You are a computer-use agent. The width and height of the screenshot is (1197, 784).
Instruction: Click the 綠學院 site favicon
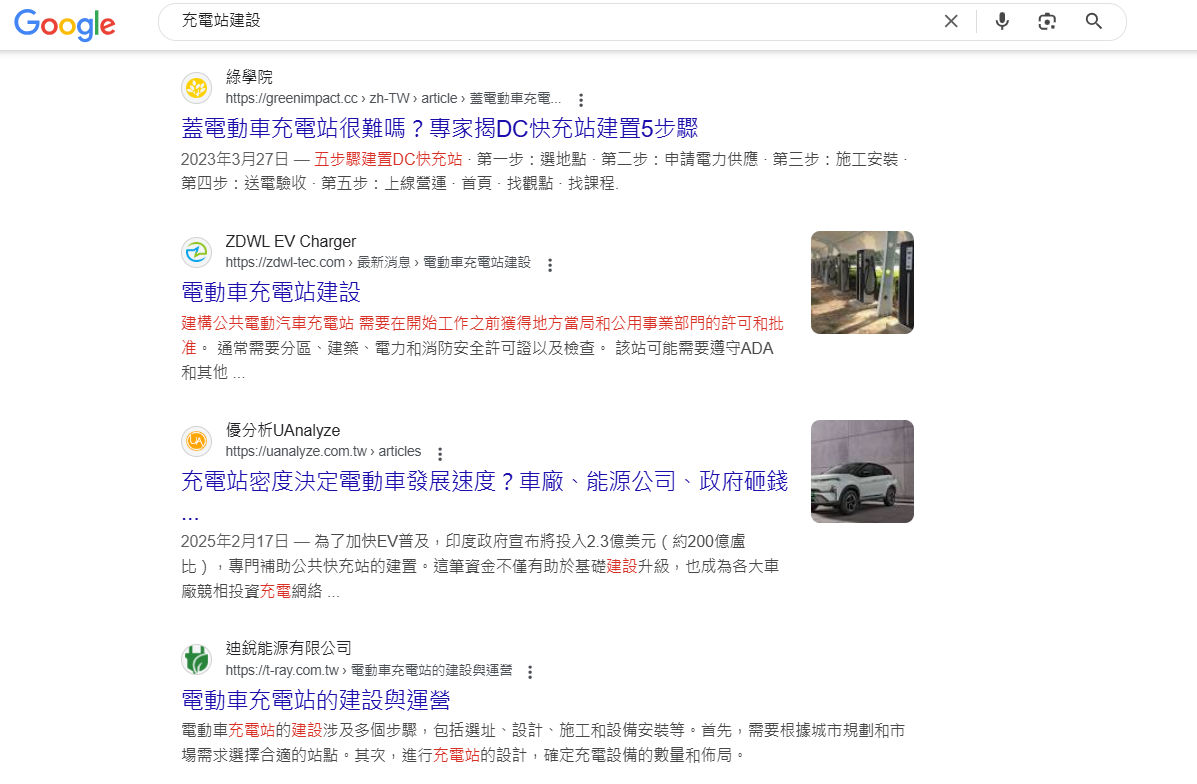pos(197,88)
